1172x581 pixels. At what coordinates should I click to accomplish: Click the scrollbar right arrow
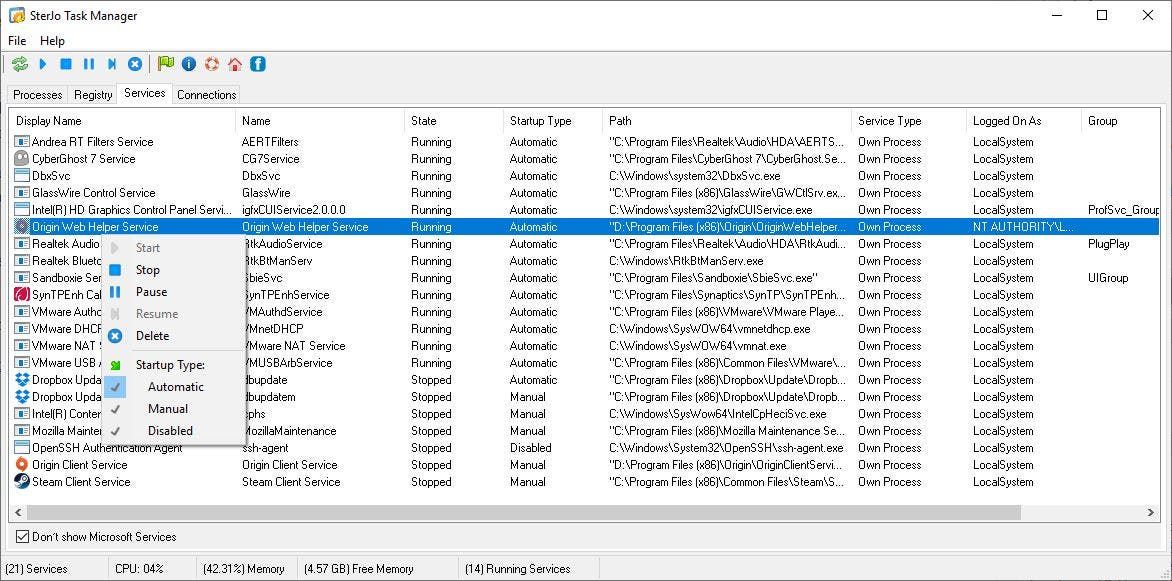(1151, 512)
